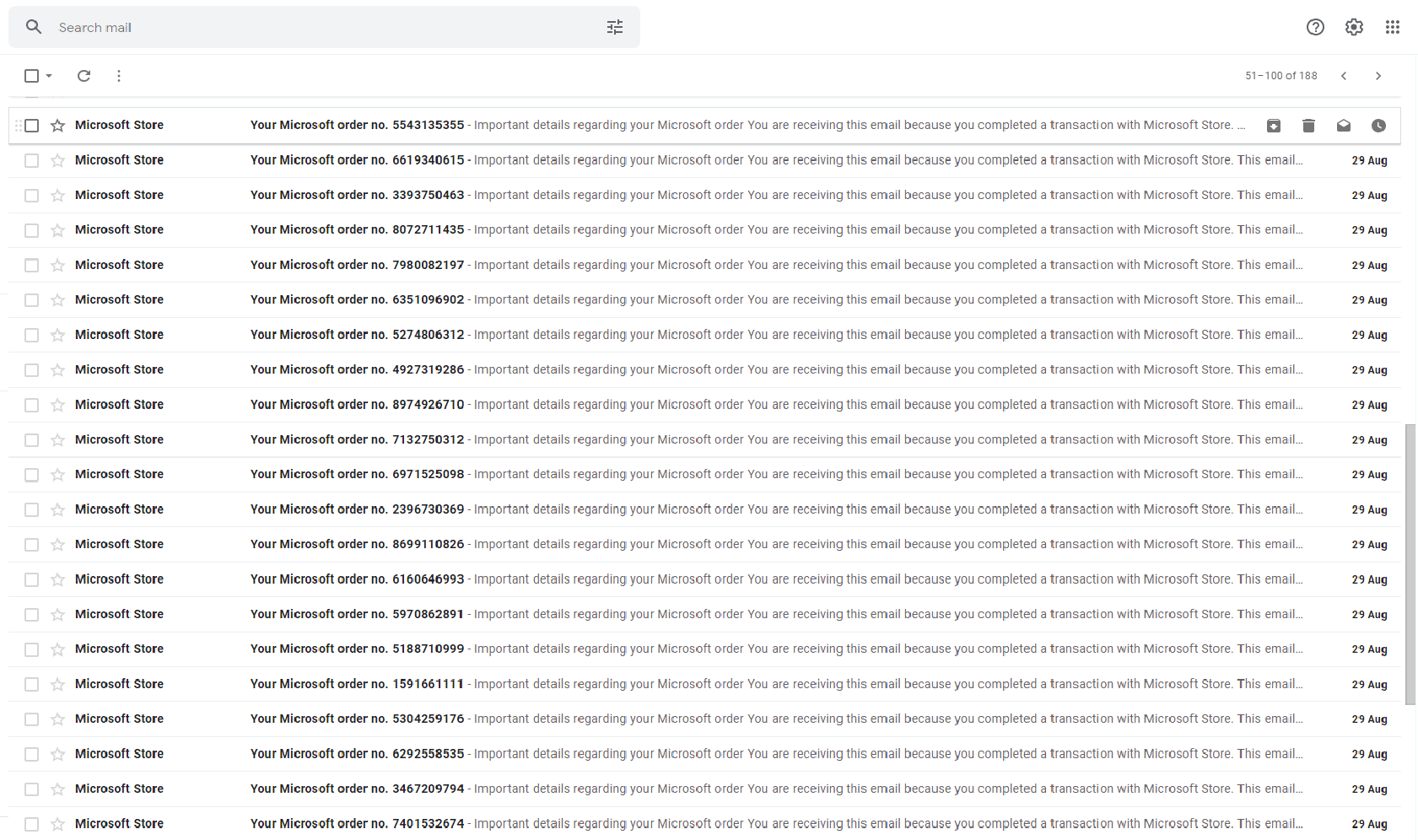Screen dimensions: 1418x840
Task: Open the Support help icon
Action: pos(1315,27)
